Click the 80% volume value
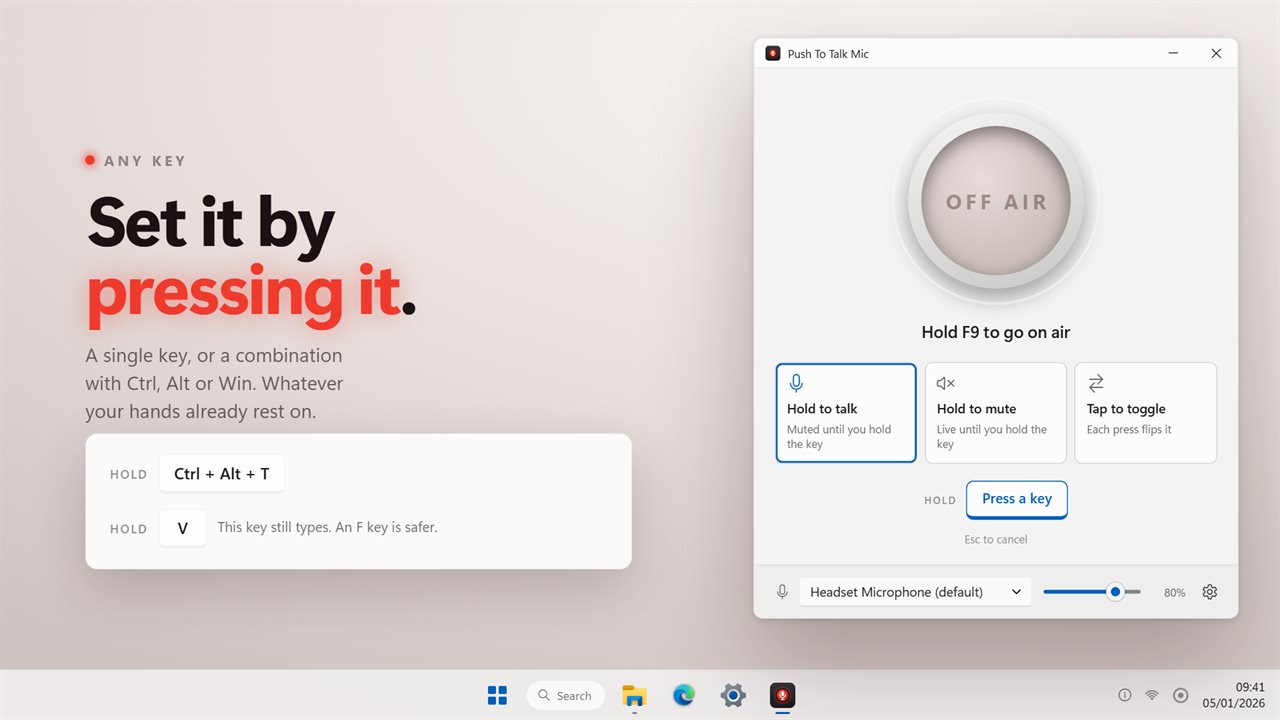Viewport: 1280px width, 720px height. [x=1174, y=593]
